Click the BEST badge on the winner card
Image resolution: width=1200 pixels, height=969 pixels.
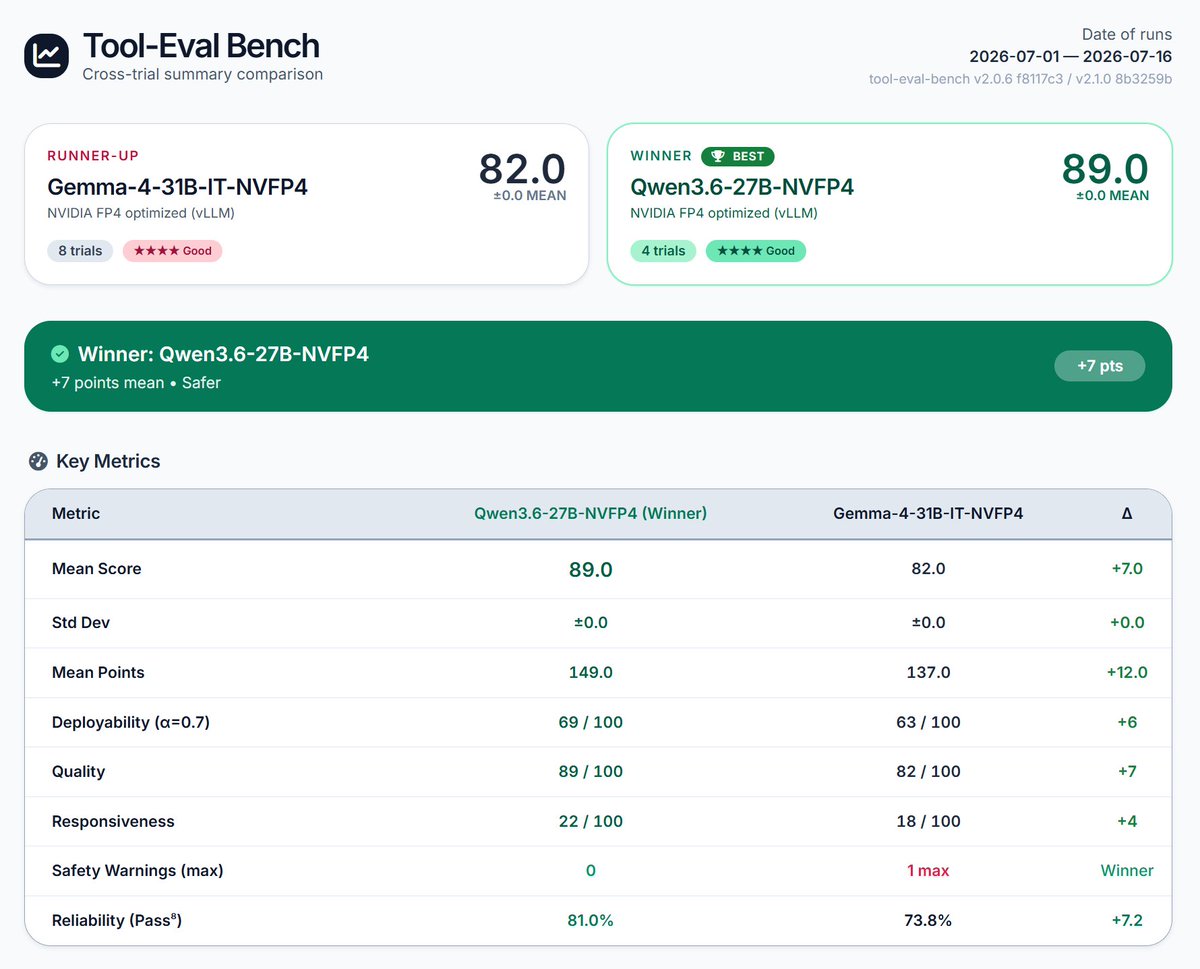tap(737, 156)
